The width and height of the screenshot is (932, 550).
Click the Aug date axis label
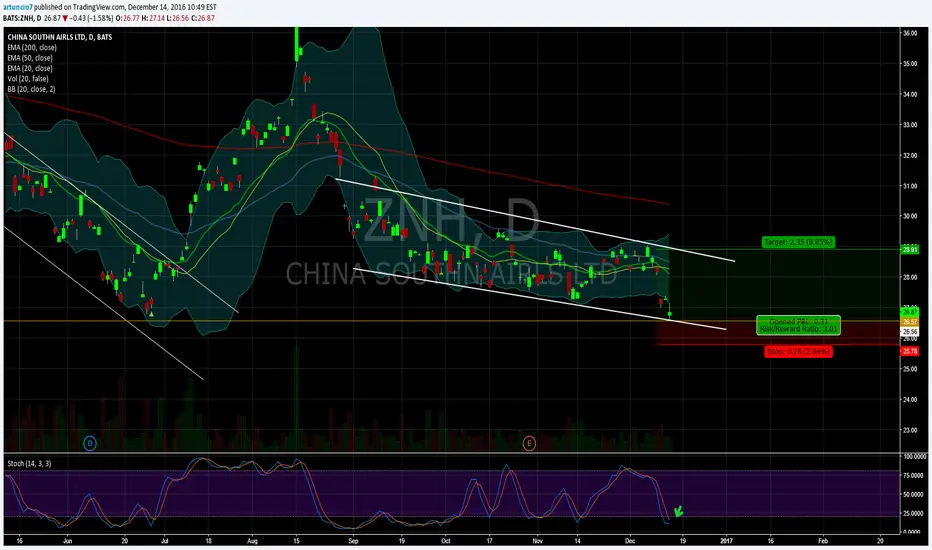252,541
